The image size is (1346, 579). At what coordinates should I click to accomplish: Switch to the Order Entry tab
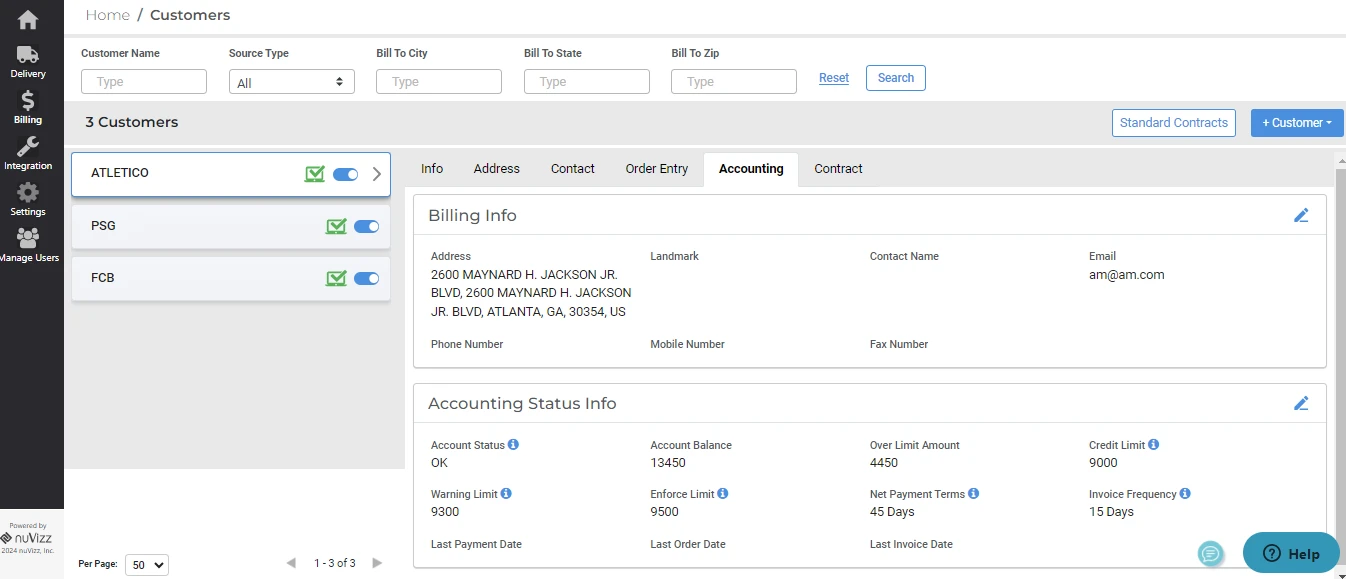point(657,169)
